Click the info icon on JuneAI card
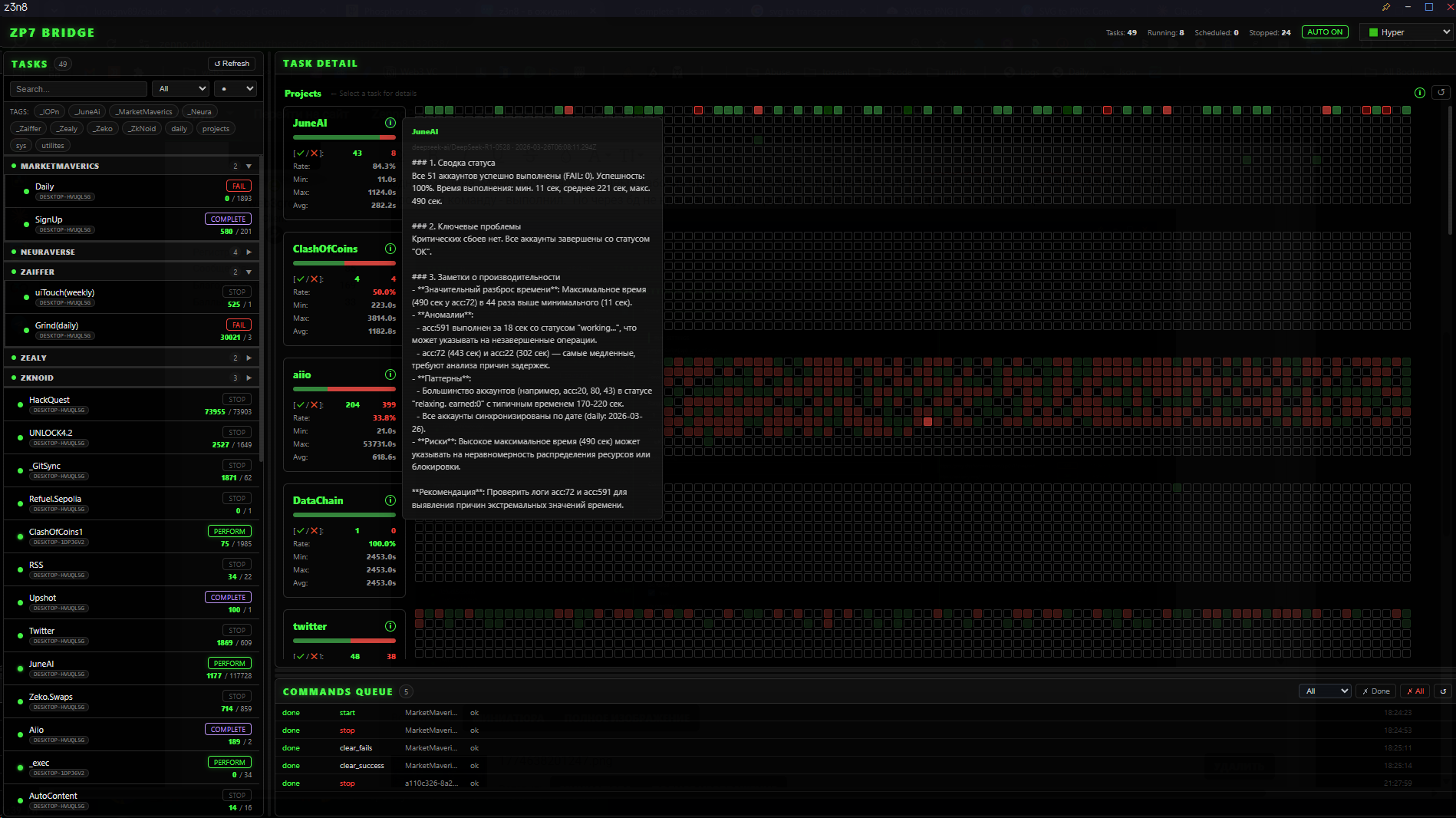This screenshot has height=818, width=1456. (390, 123)
